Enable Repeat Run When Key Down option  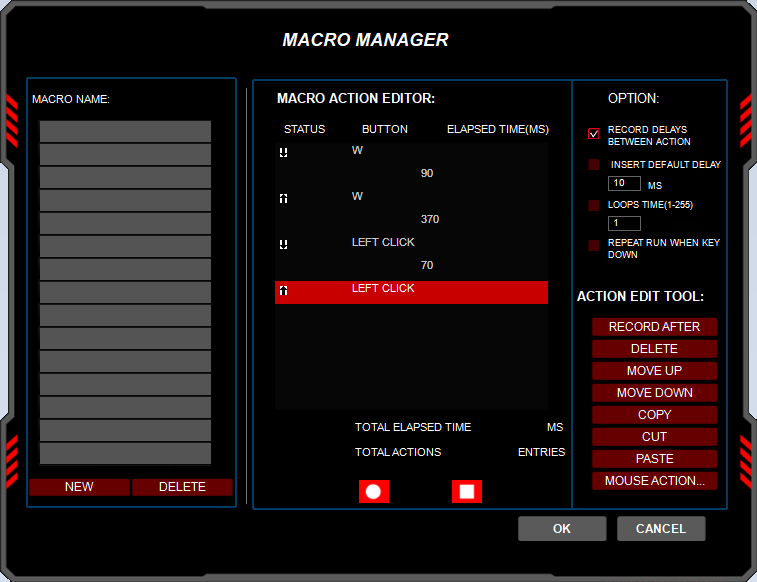click(x=594, y=245)
